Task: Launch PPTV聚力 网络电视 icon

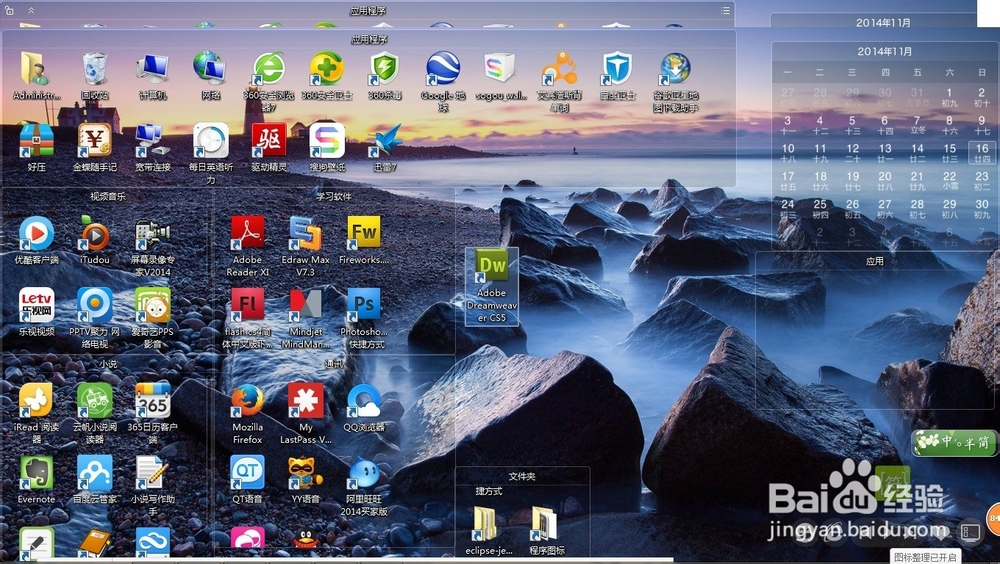Action: (94, 305)
